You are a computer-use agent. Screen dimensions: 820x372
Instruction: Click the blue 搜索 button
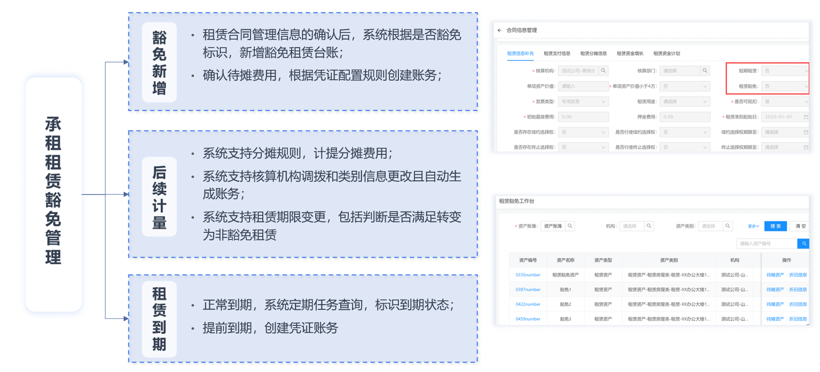point(775,226)
